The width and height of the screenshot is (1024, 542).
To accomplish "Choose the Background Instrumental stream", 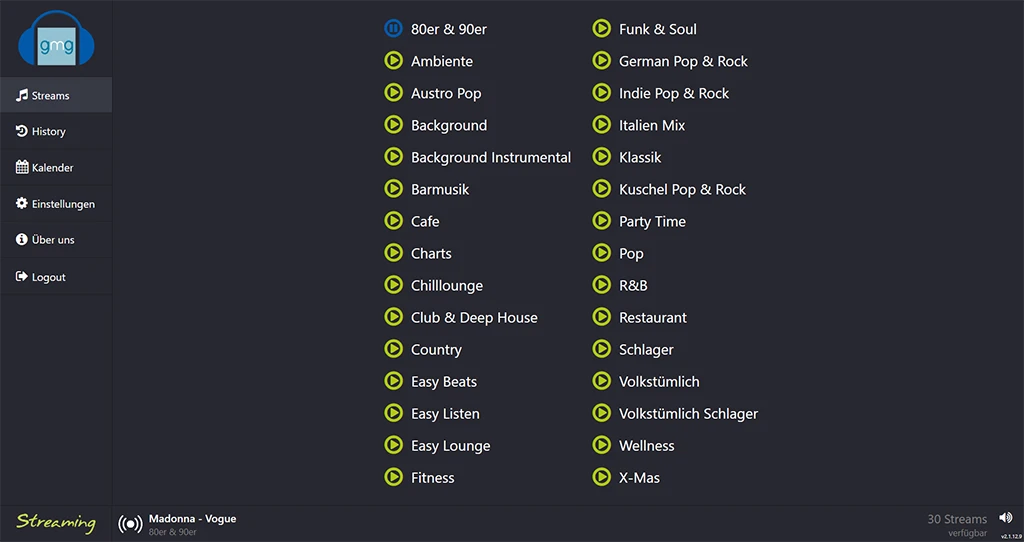I will coord(490,157).
